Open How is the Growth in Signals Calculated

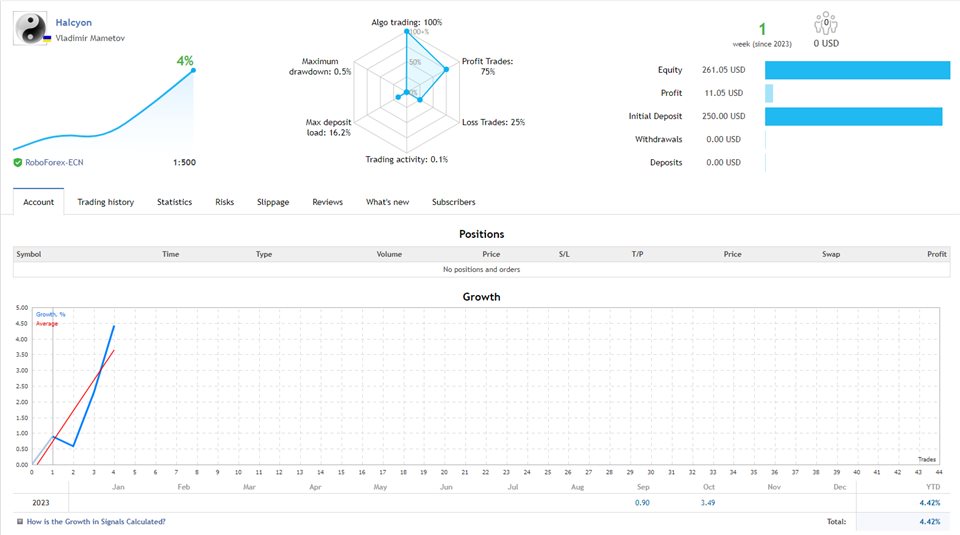96,522
